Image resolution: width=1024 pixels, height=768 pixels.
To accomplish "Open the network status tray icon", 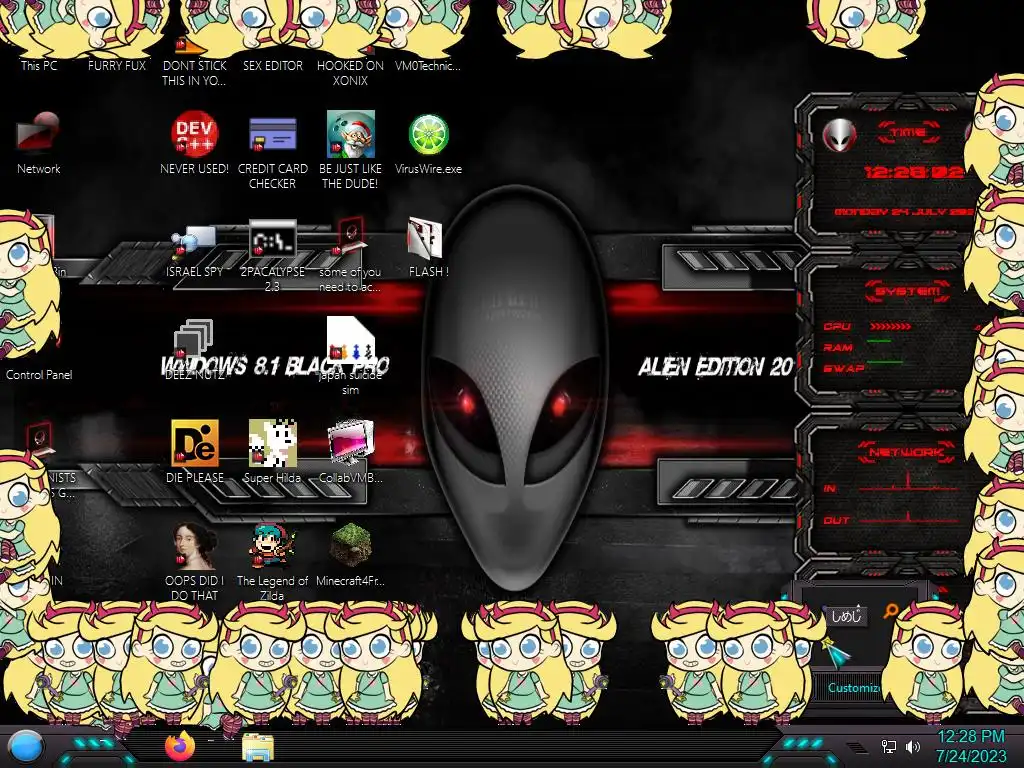I will coord(888,746).
